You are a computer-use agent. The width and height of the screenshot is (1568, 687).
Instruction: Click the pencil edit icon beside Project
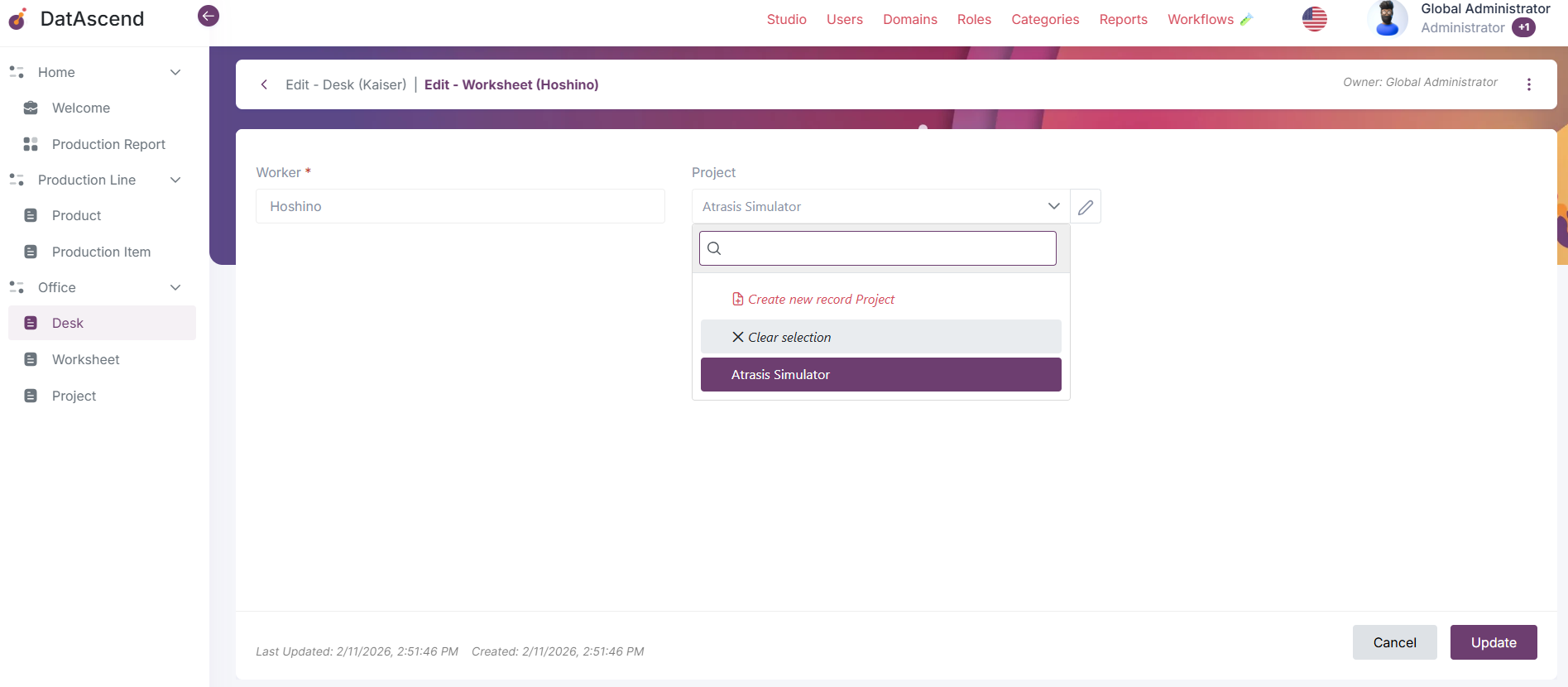click(1086, 207)
